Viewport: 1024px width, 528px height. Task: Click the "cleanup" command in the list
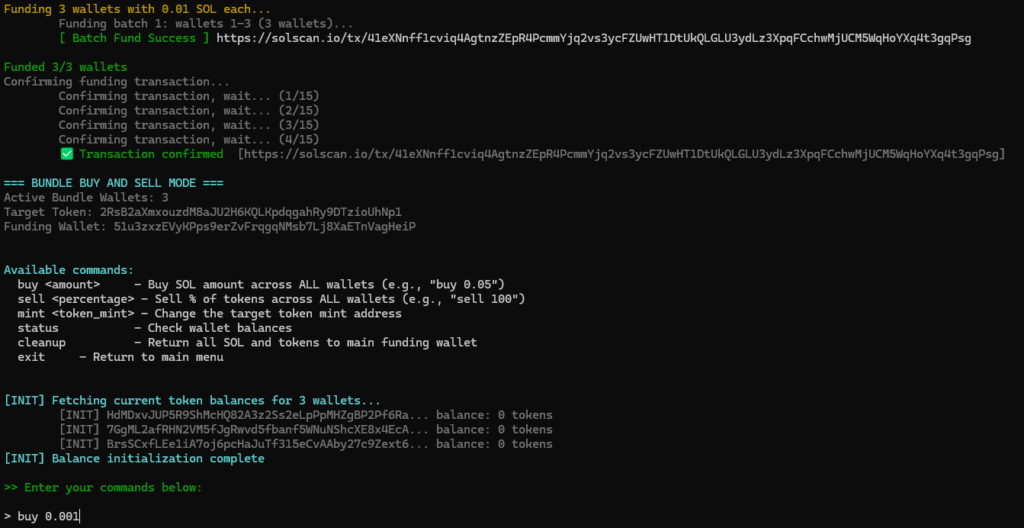pyautogui.click(x=42, y=342)
